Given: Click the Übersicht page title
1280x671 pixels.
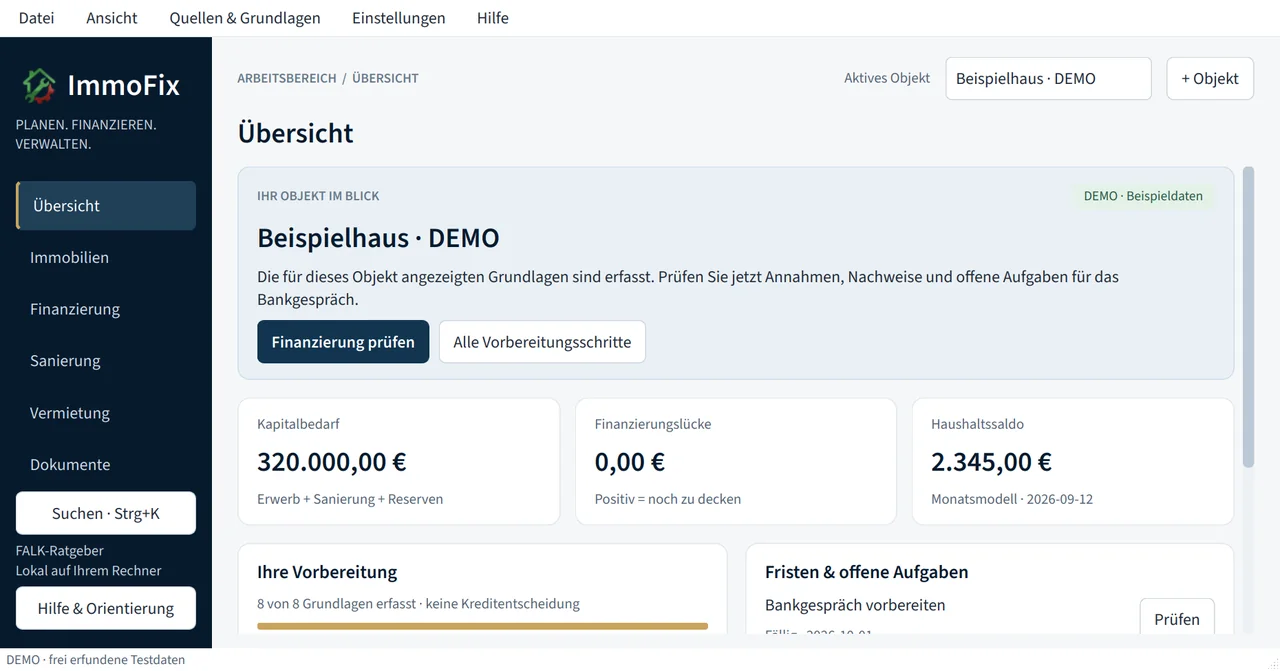Looking at the screenshot, I should point(296,133).
